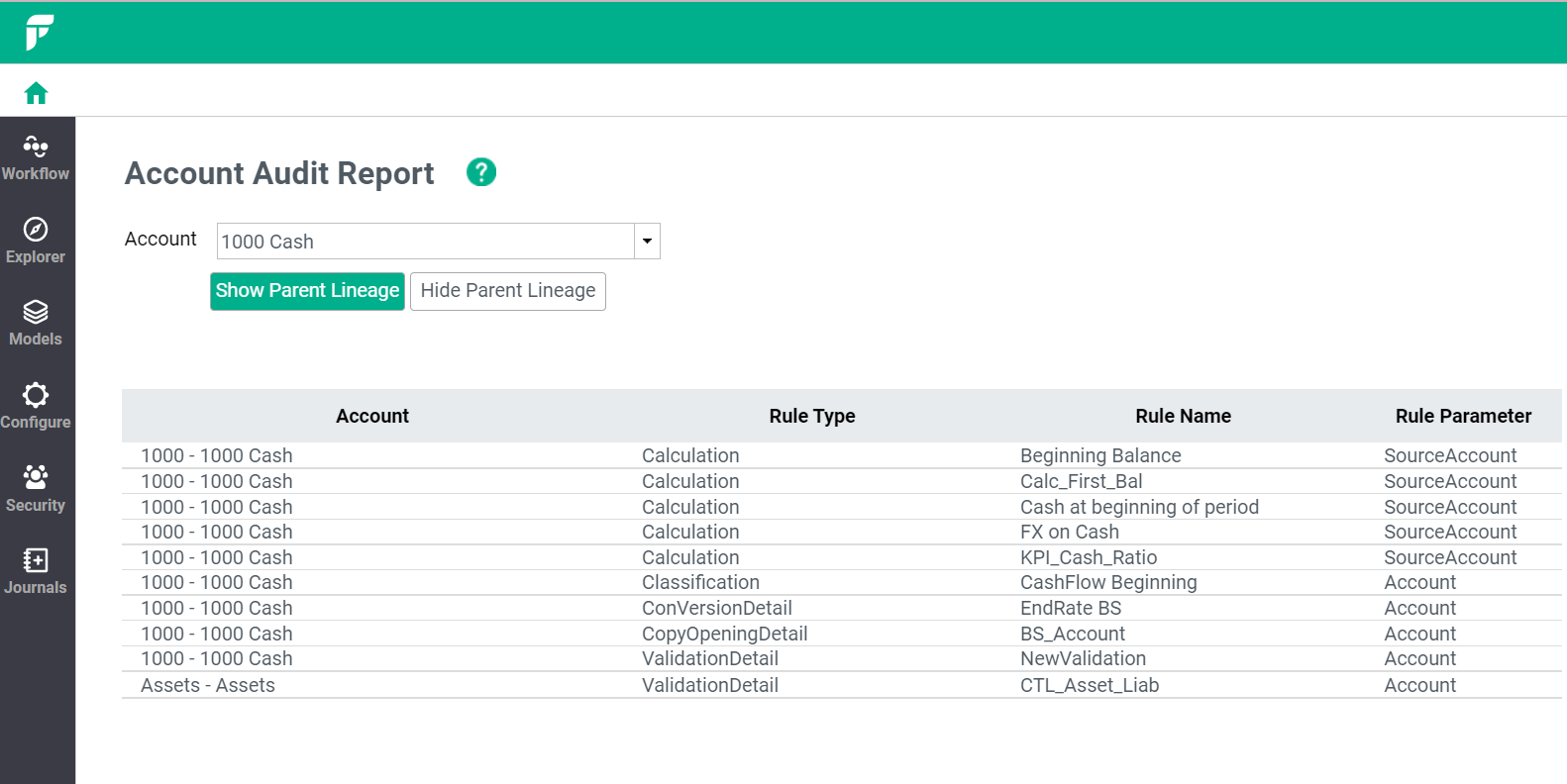This screenshot has width=1567, height=784.
Task: Click the Rule Name column header
Action: (1183, 417)
